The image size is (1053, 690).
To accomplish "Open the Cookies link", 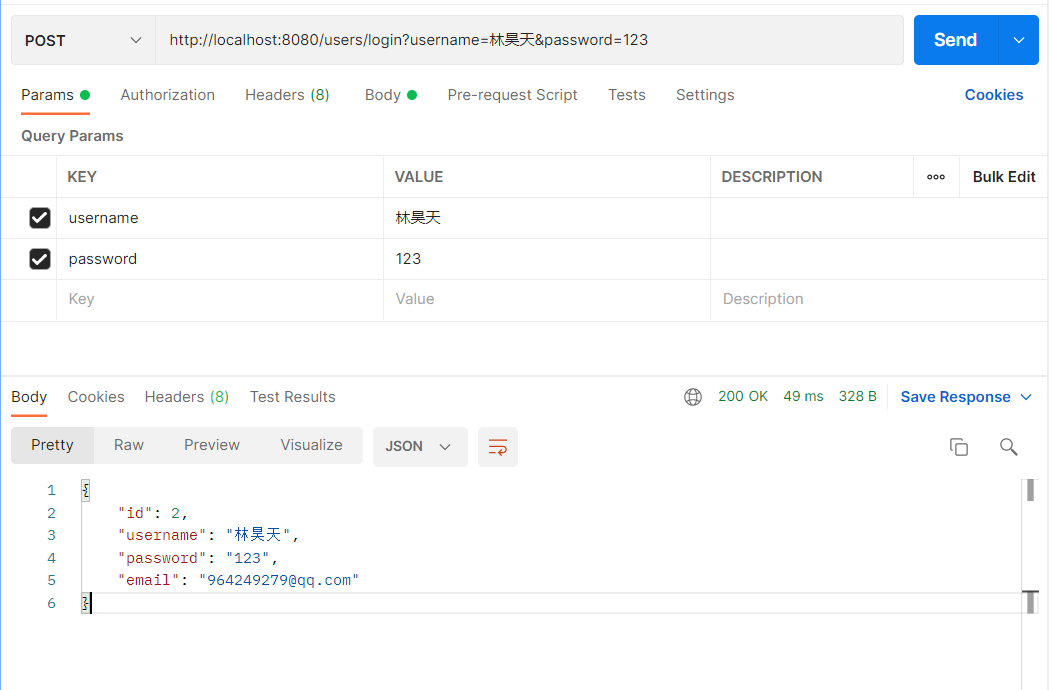I will pyautogui.click(x=994, y=95).
